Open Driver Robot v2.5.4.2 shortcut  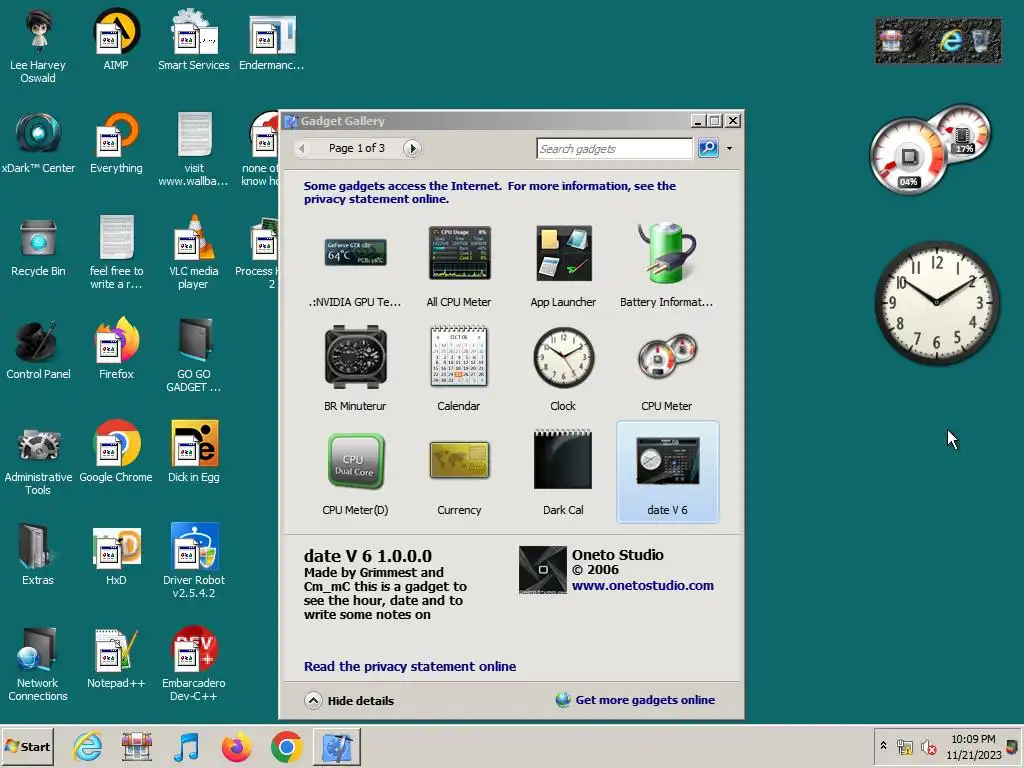coord(194,561)
